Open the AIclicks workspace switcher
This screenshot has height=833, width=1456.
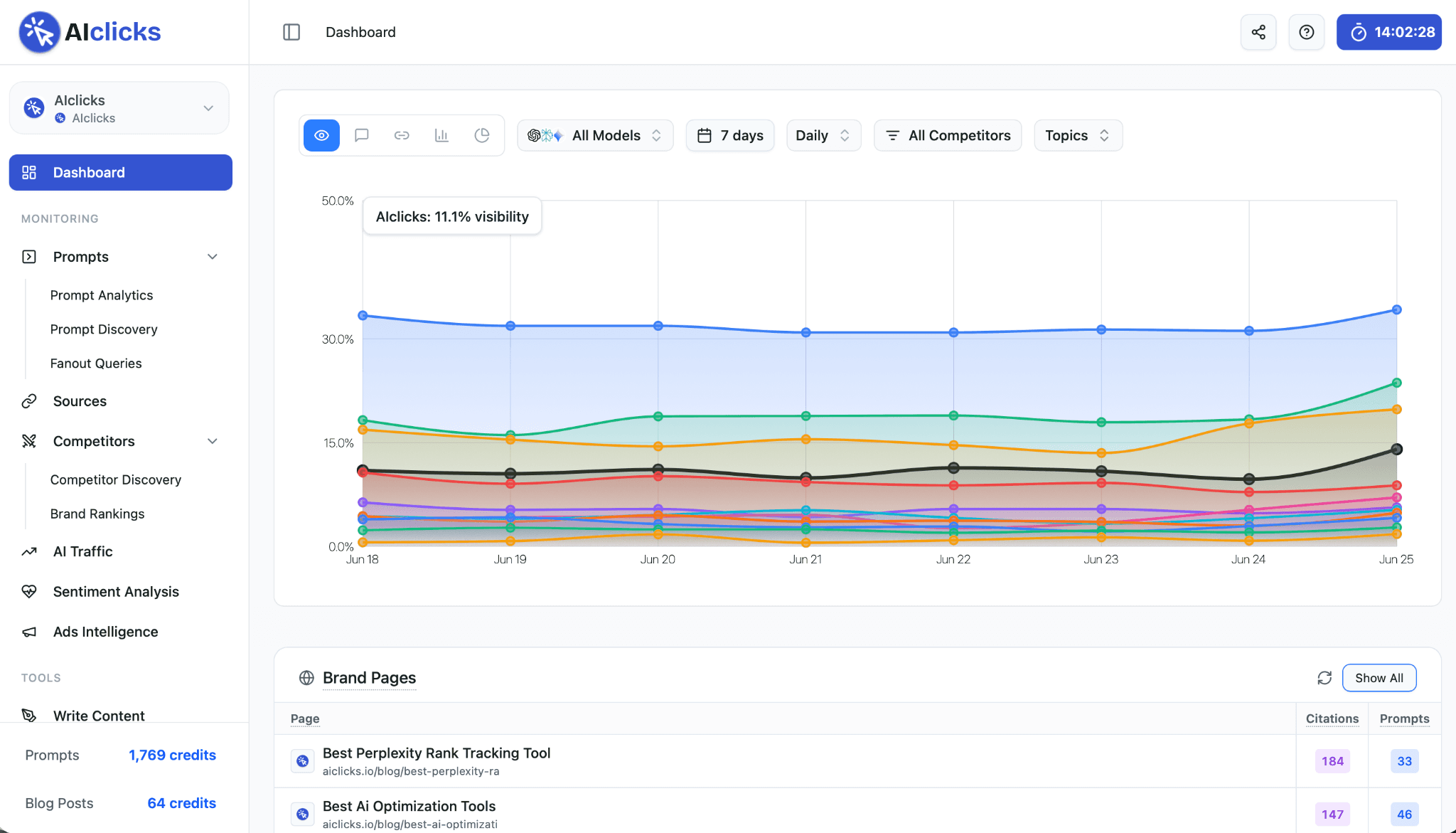119,108
